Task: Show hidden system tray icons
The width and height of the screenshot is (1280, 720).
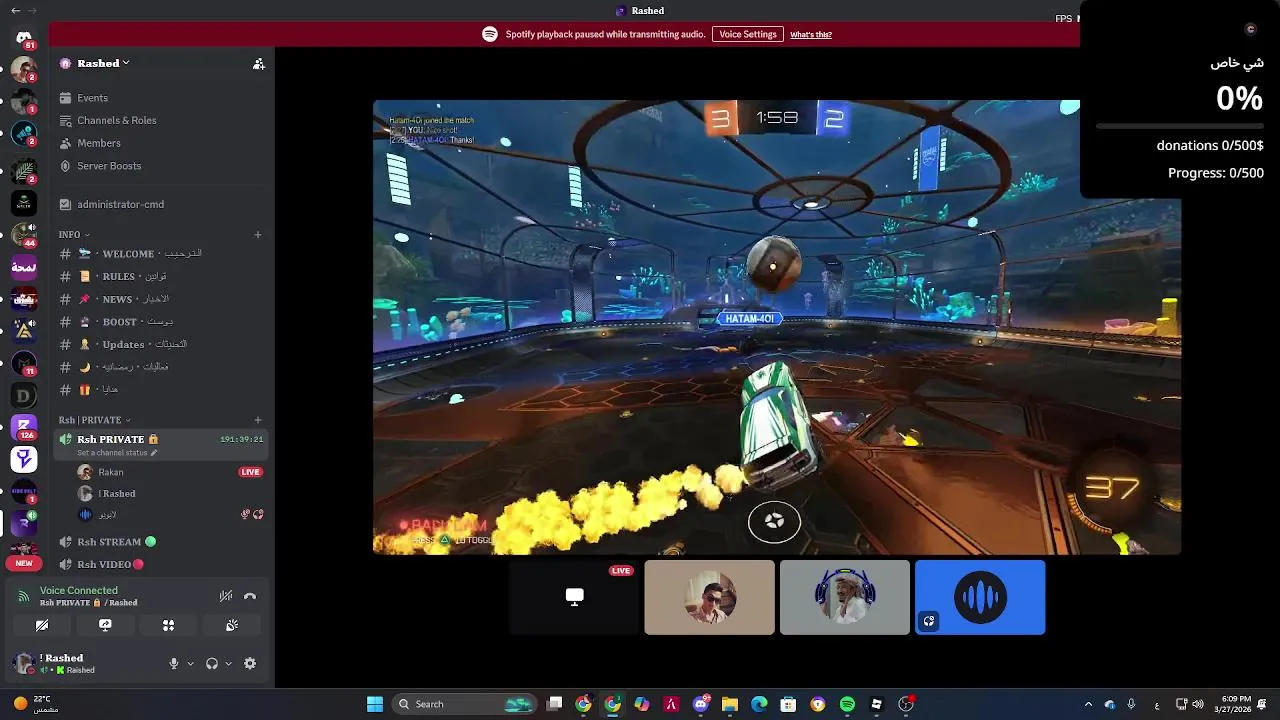Action: 1088,704
